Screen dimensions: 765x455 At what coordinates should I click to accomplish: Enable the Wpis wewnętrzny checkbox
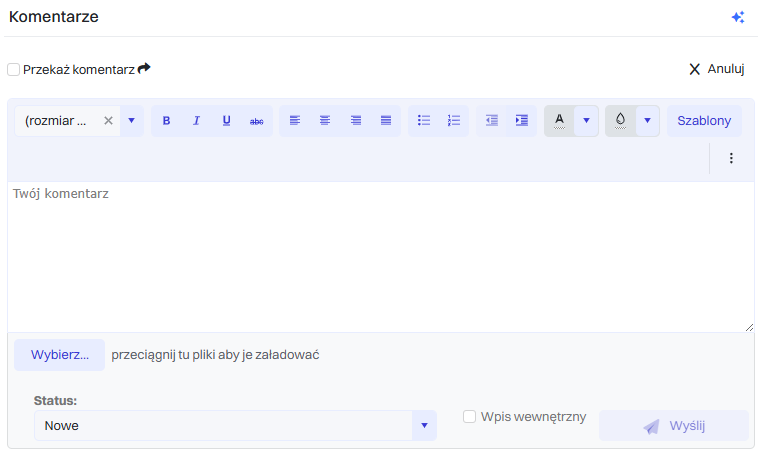tap(469, 417)
